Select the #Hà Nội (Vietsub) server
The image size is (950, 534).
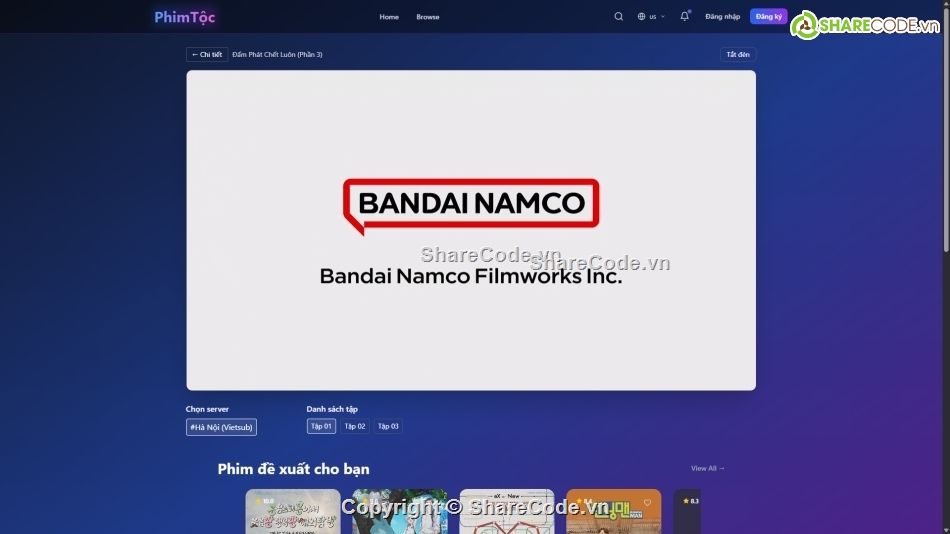pos(221,427)
